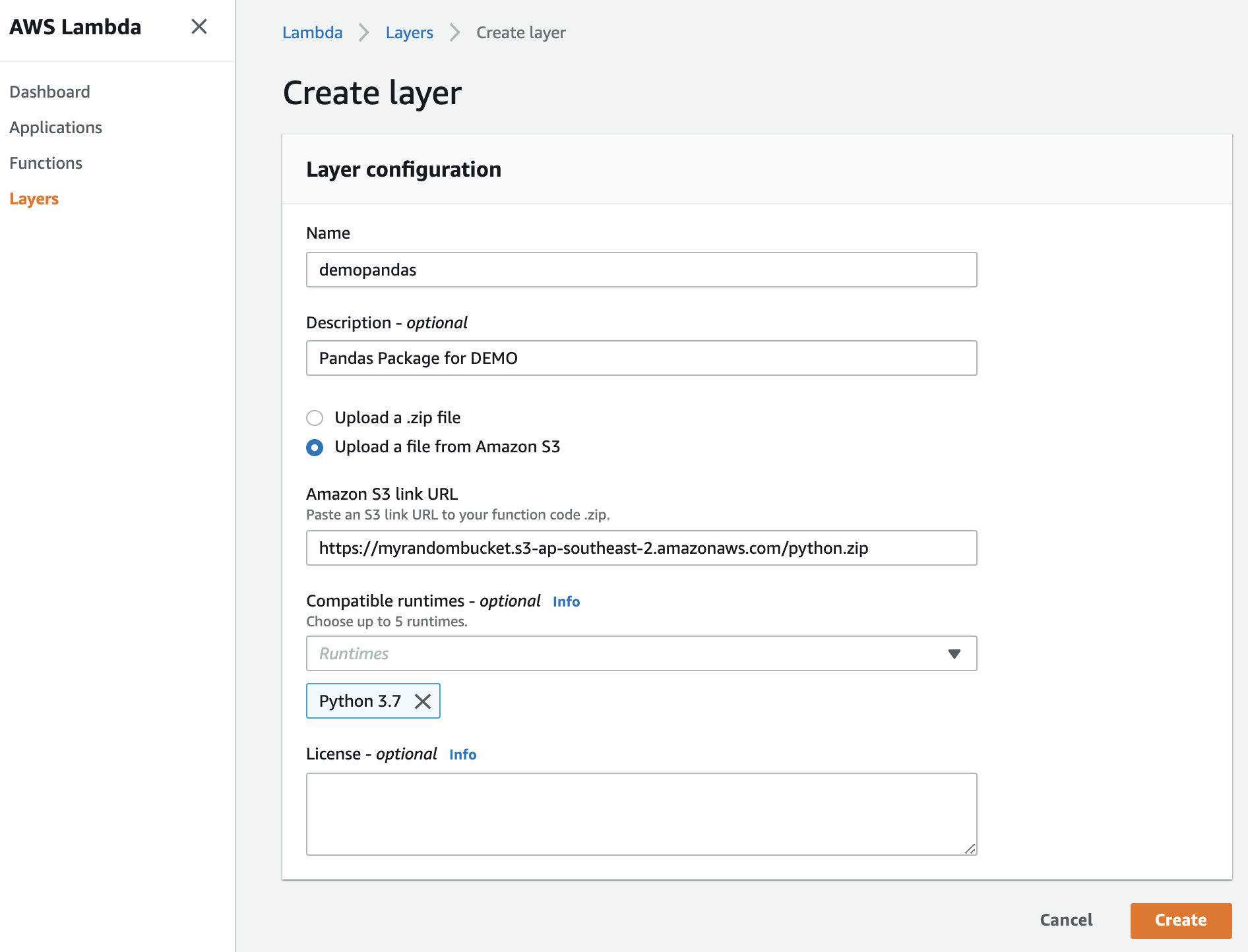The height and width of the screenshot is (952, 1248).
Task: Click the breadcrumb chevron after Lambda
Action: pyautogui.click(x=364, y=32)
